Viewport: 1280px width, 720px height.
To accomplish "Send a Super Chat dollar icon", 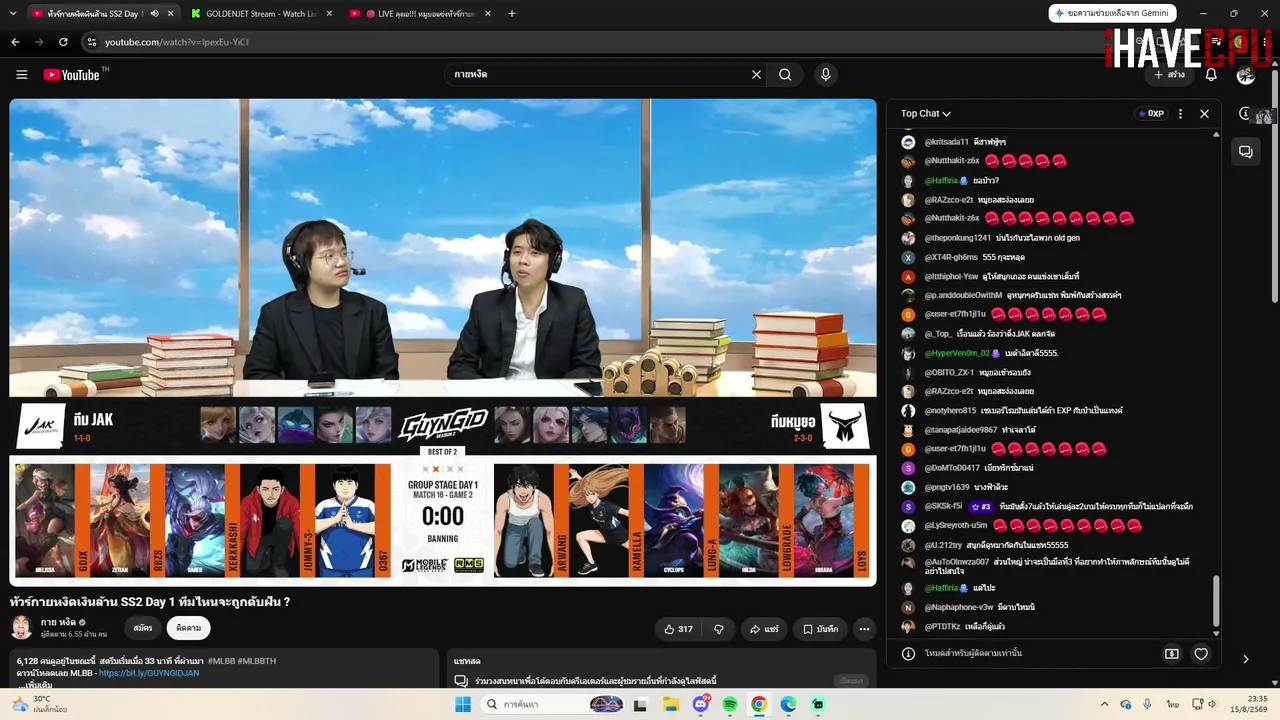I will click(x=1172, y=654).
